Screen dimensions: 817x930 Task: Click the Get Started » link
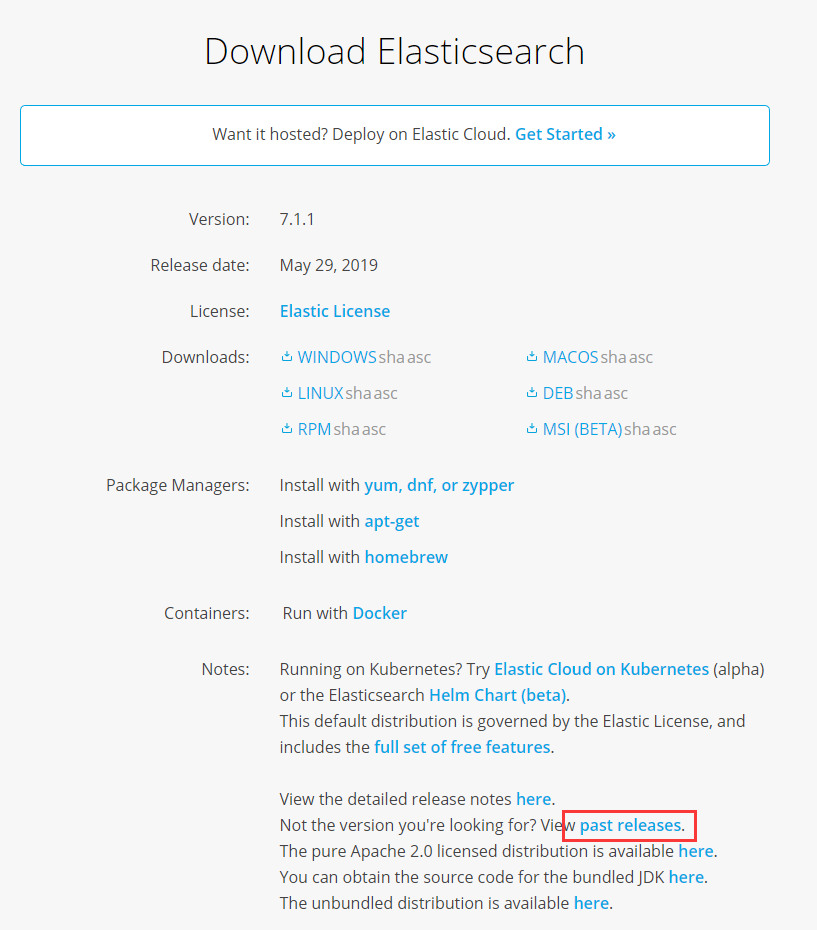(565, 135)
